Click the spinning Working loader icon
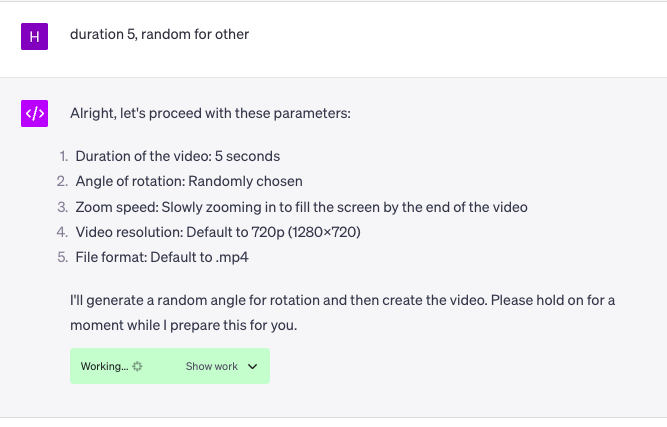Image resolution: width=667 pixels, height=427 pixels. [x=137, y=366]
